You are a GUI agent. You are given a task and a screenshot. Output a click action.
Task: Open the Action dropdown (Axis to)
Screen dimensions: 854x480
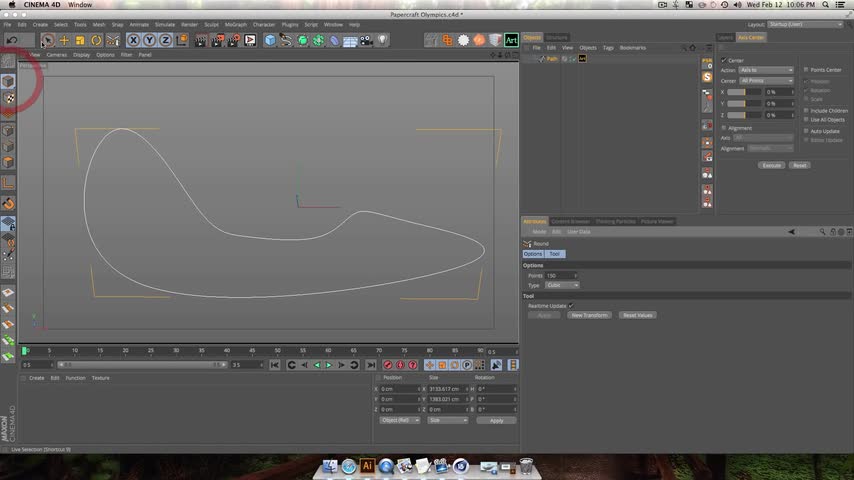[x=766, y=70]
